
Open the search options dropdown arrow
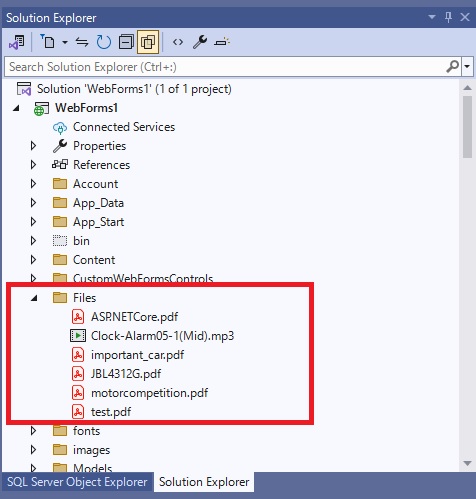[x=467, y=66]
